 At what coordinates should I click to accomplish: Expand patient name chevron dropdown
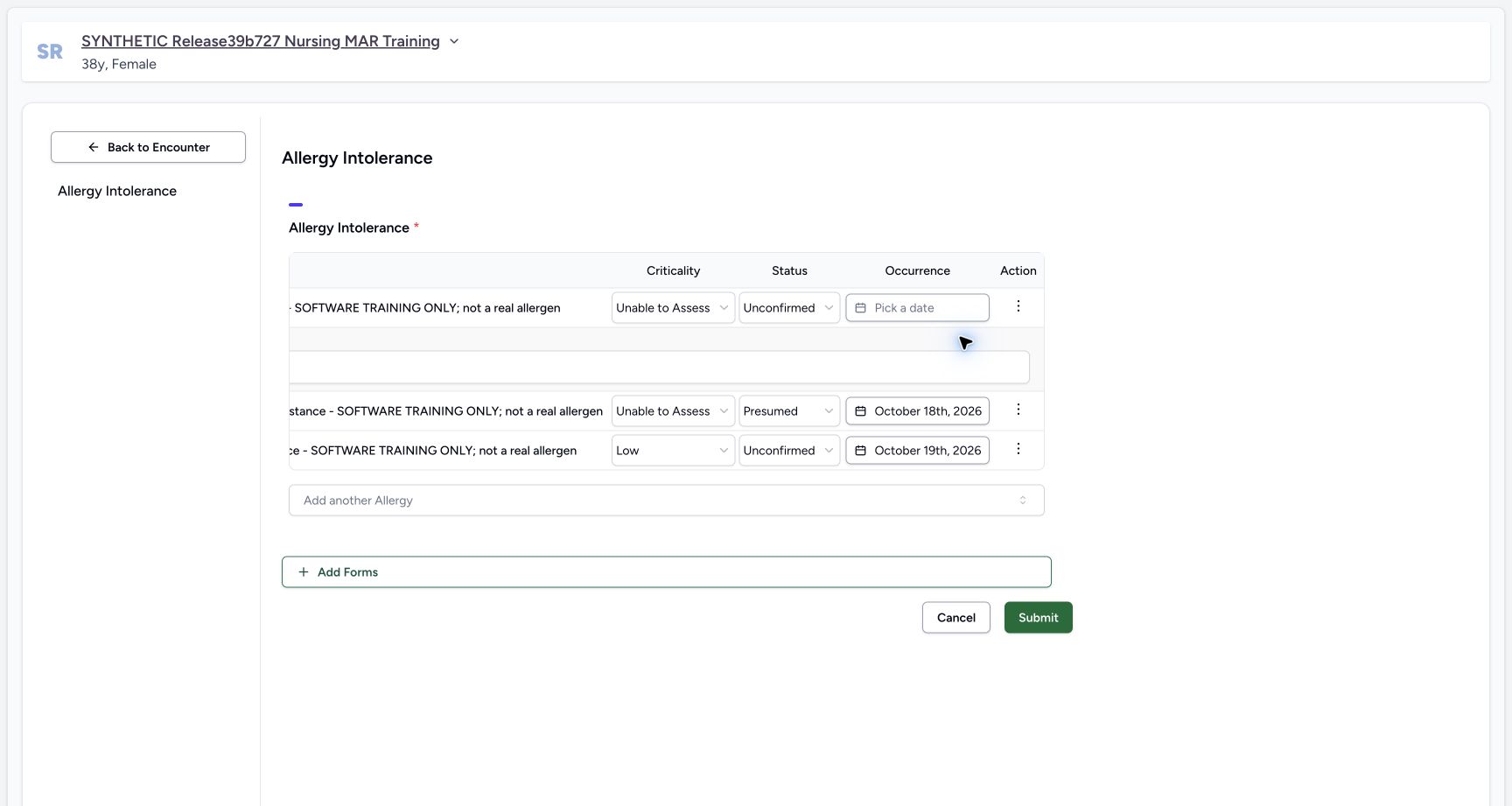tap(454, 41)
